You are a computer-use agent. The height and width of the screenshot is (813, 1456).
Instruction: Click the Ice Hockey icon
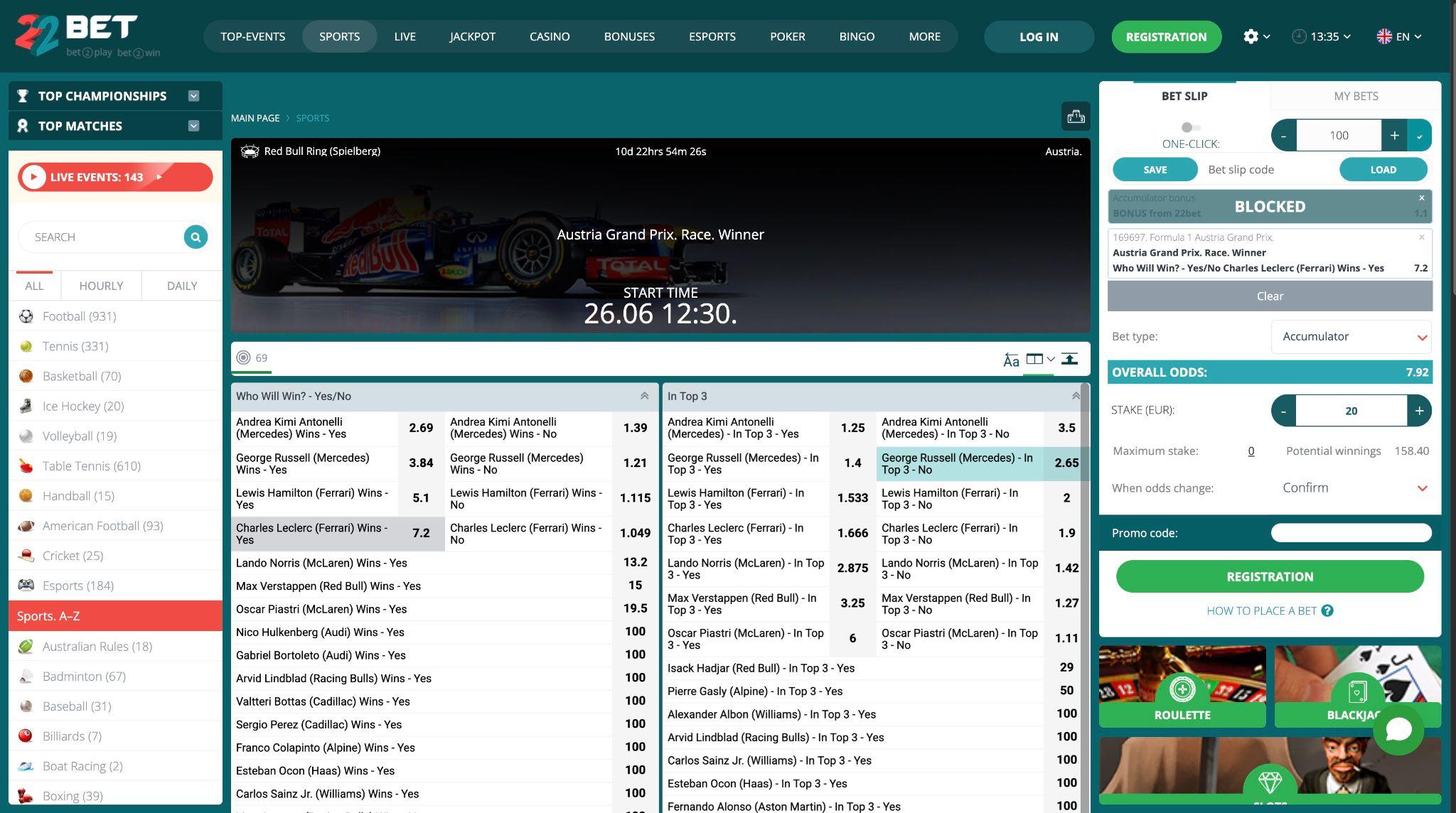coord(26,406)
